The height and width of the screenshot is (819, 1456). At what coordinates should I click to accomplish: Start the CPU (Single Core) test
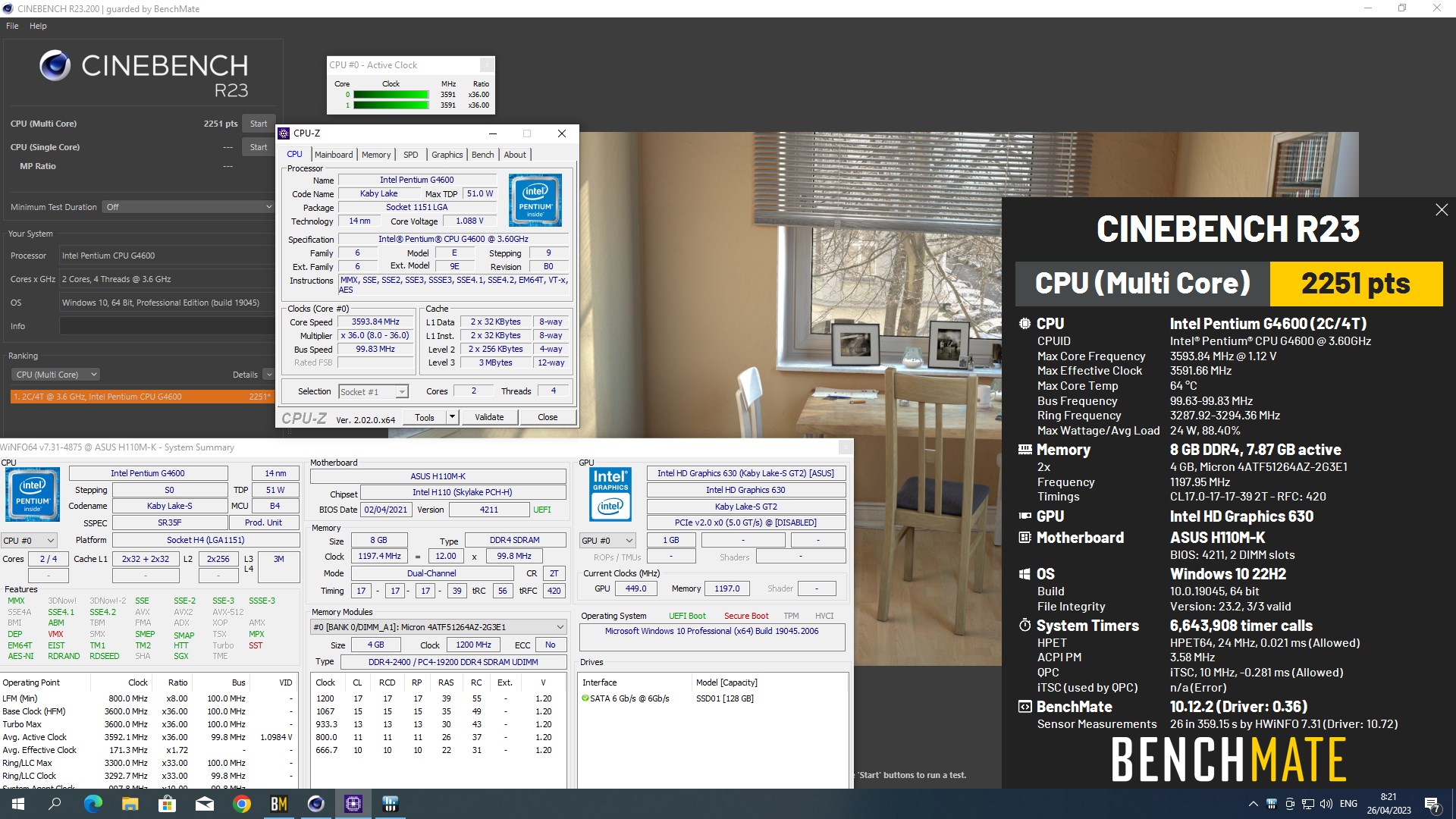(259, 147)
